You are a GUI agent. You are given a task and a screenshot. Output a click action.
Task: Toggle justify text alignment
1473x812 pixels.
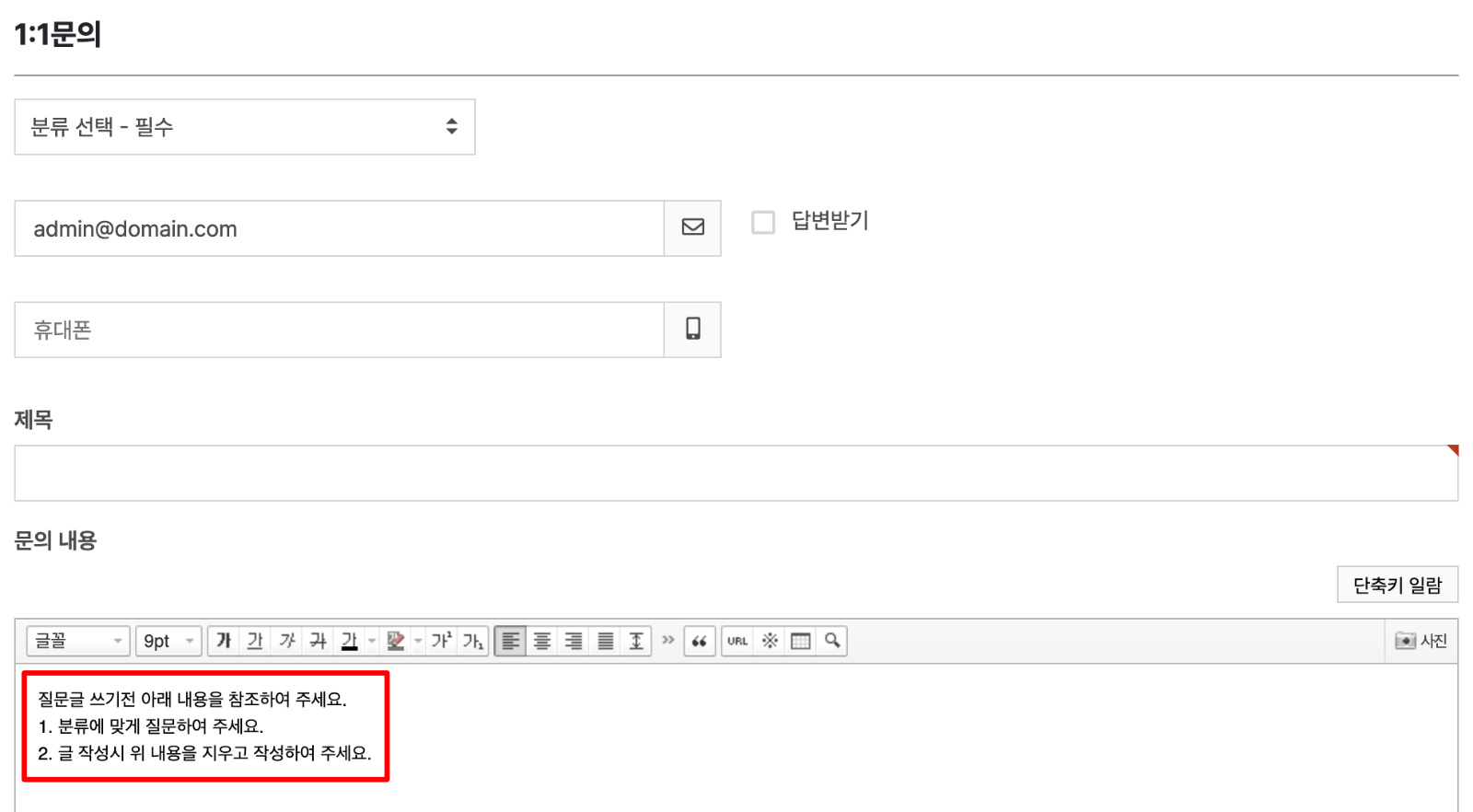[x=605, y=641]
